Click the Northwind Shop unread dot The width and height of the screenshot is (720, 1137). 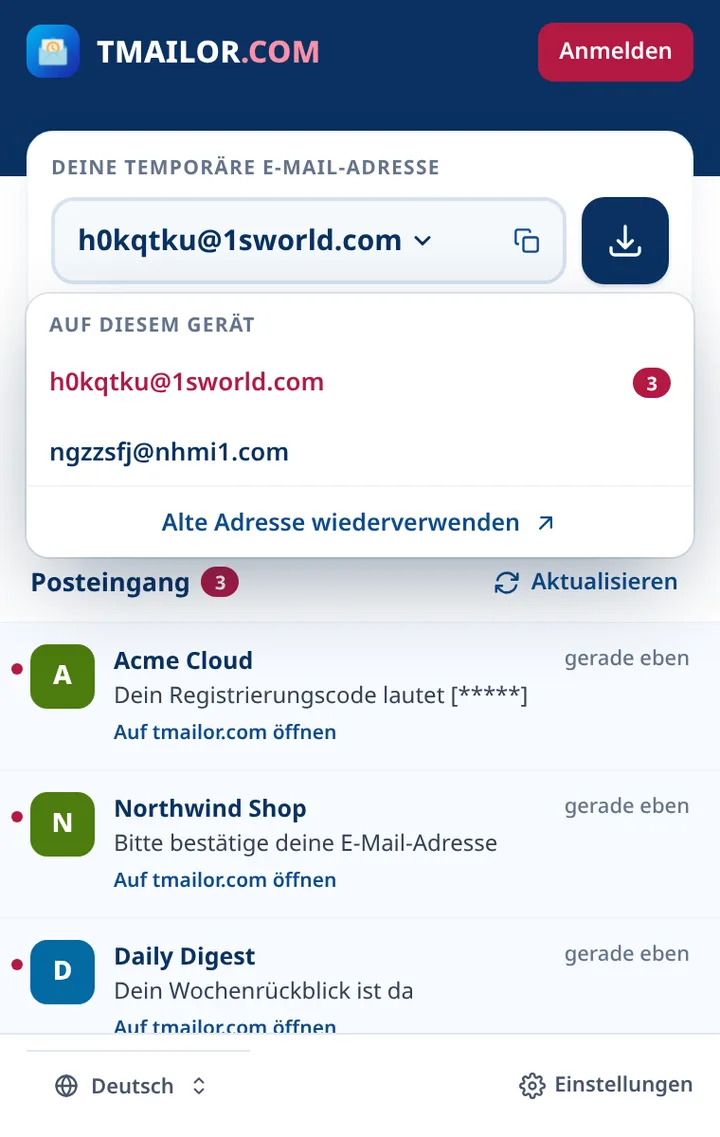(17, 816)
